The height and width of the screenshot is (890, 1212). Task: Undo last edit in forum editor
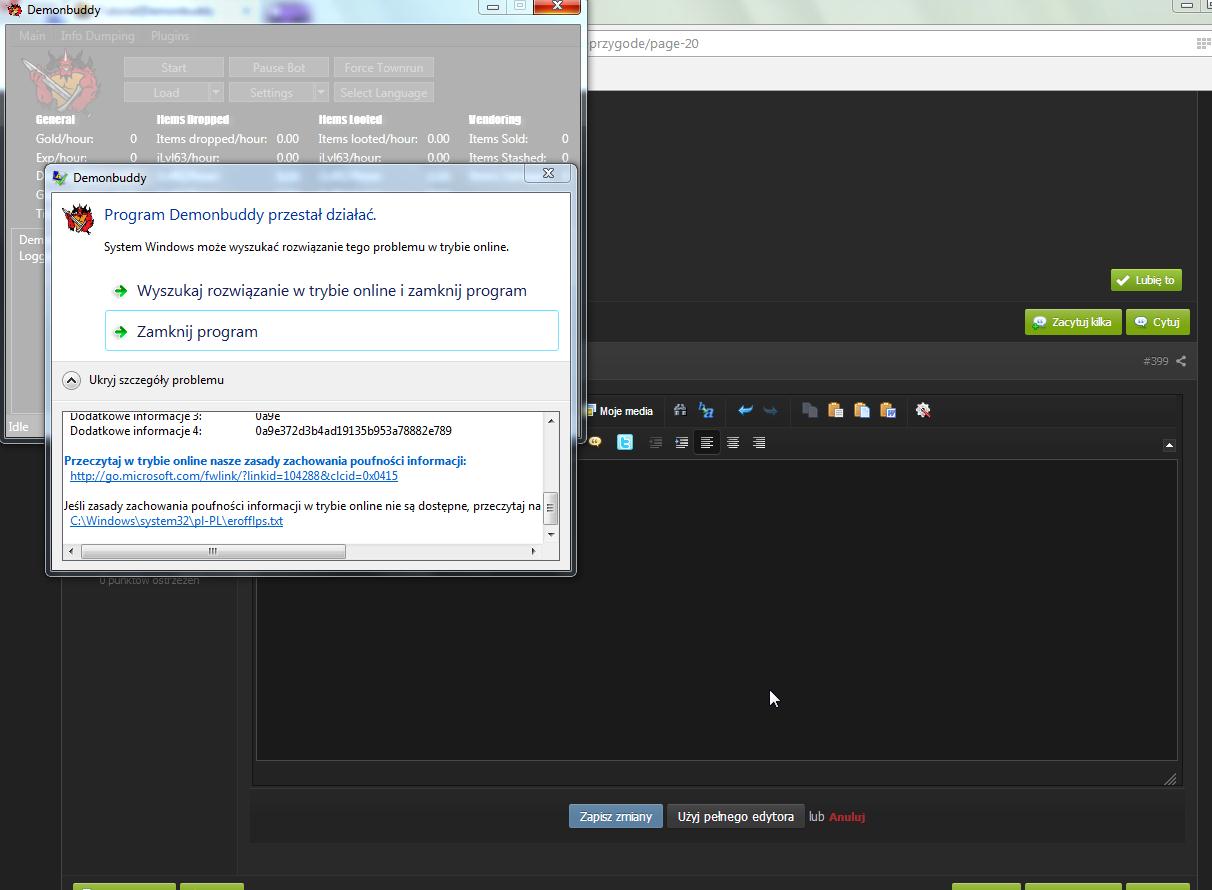coord(745,410)
